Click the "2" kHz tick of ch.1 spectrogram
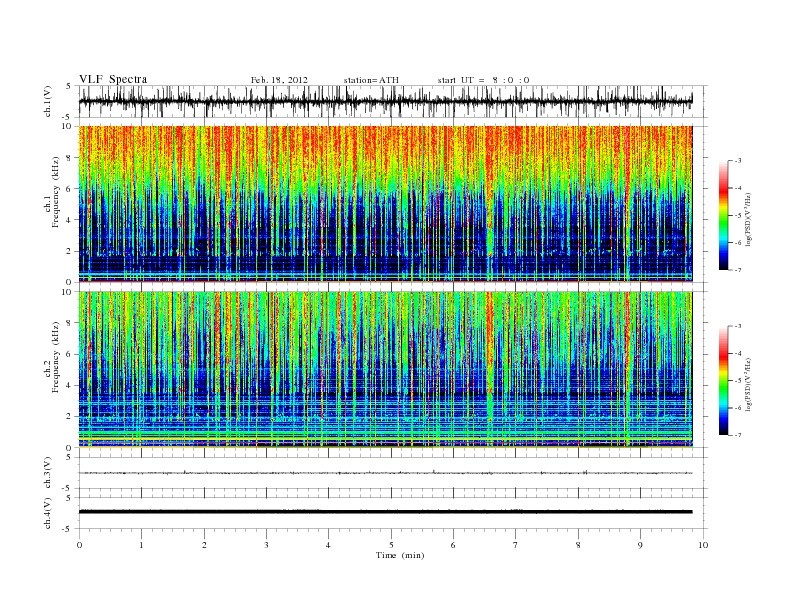 point(69,251)
